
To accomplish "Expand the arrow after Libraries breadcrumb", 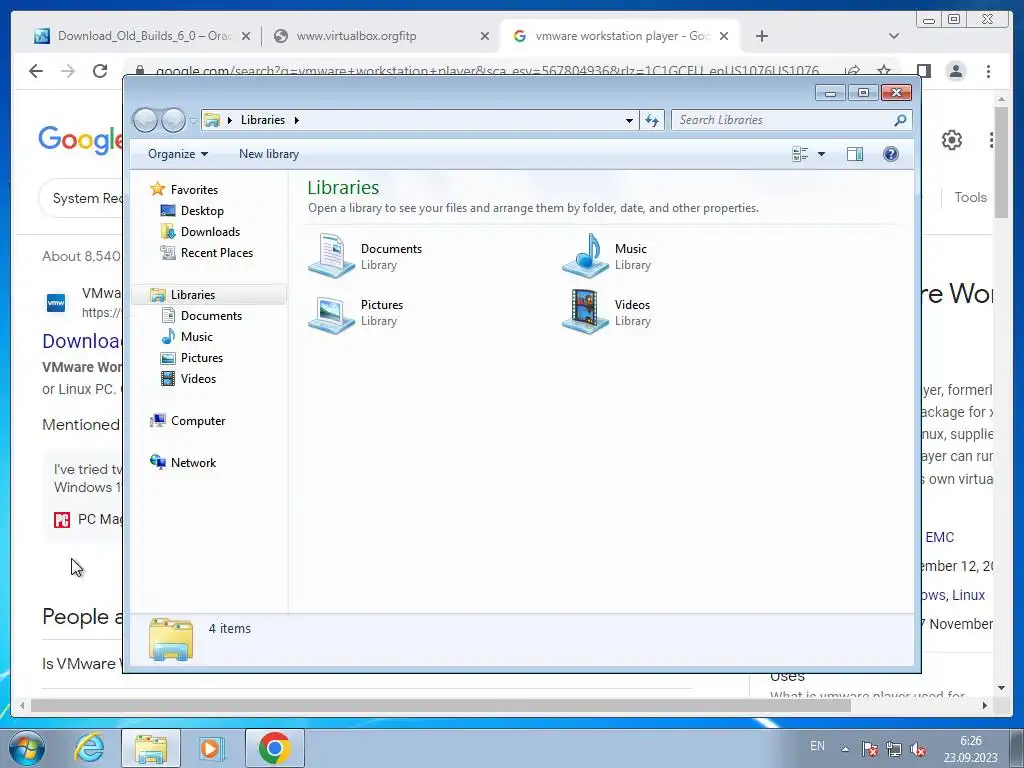I will coord(296,120).
